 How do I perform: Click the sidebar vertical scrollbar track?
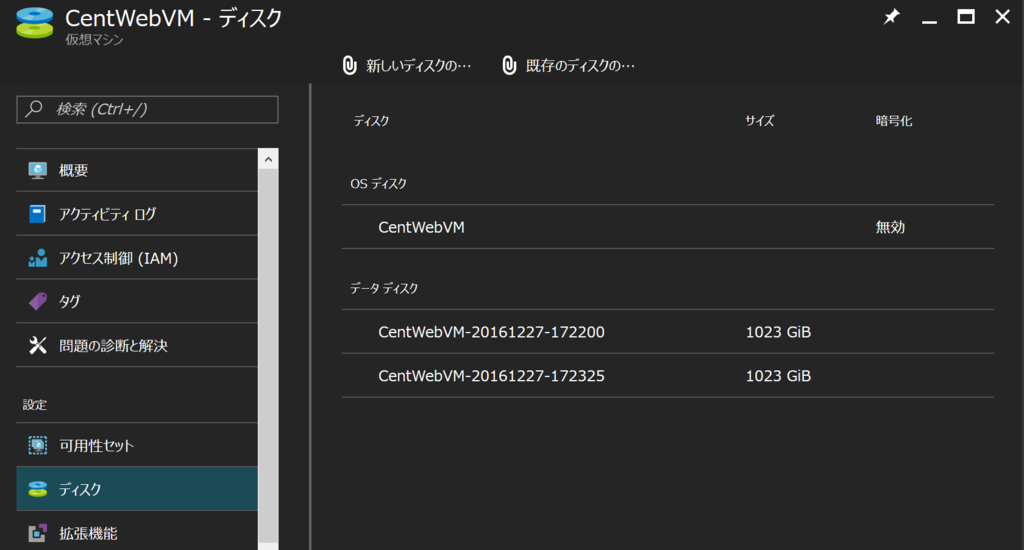pyautogui.click(x=268, y=356)
